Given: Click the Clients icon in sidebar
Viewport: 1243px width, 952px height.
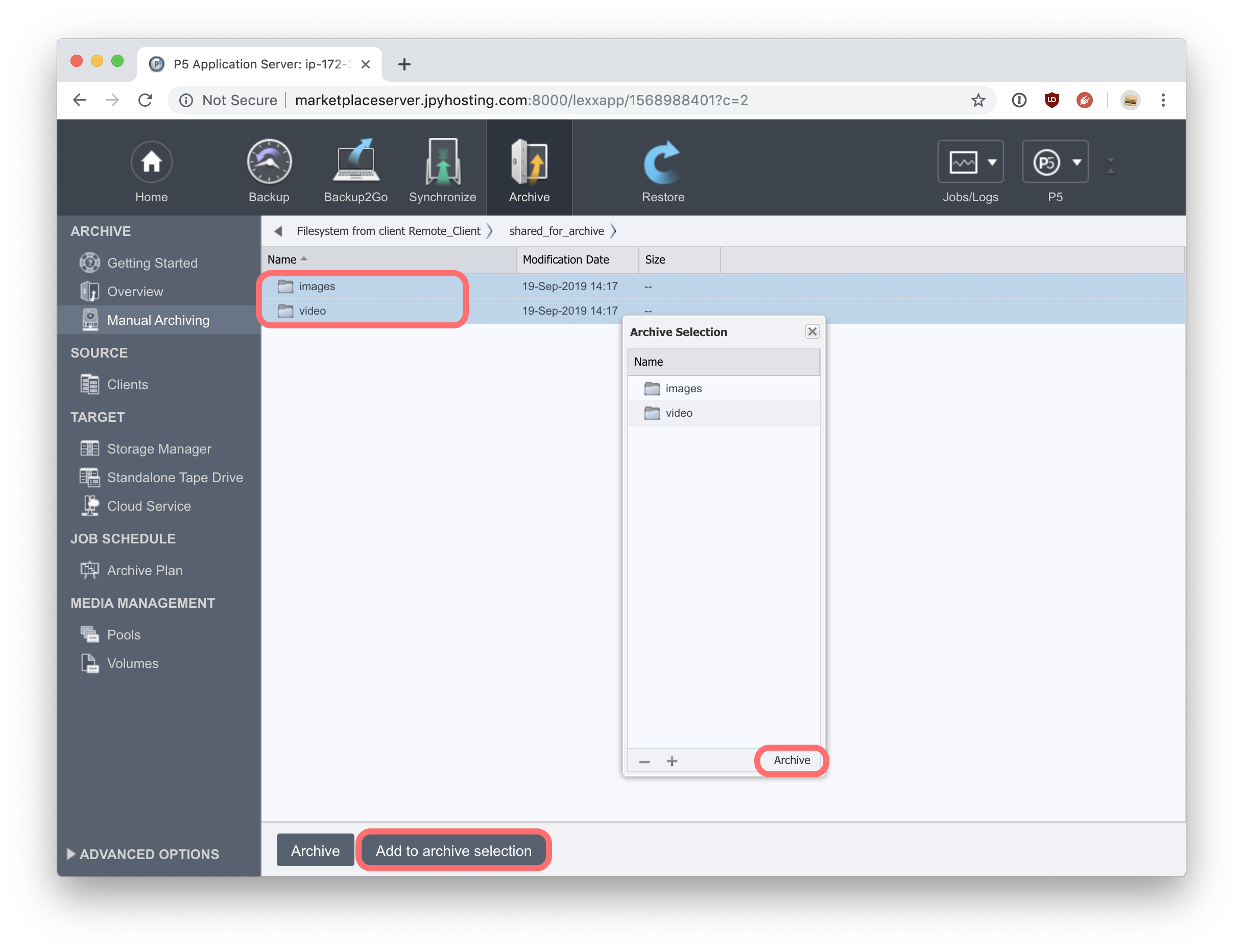Looking at the screenshot, I should 89,384.
